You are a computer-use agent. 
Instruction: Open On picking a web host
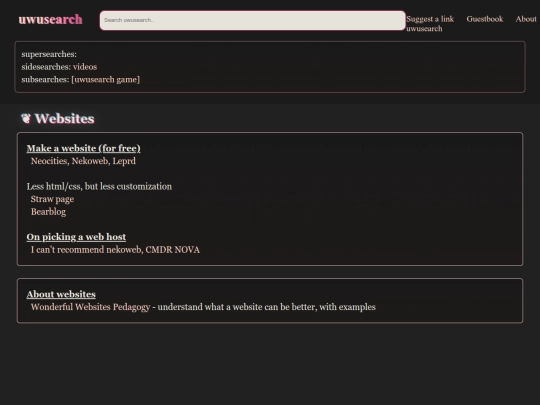[x=76, y=237]
